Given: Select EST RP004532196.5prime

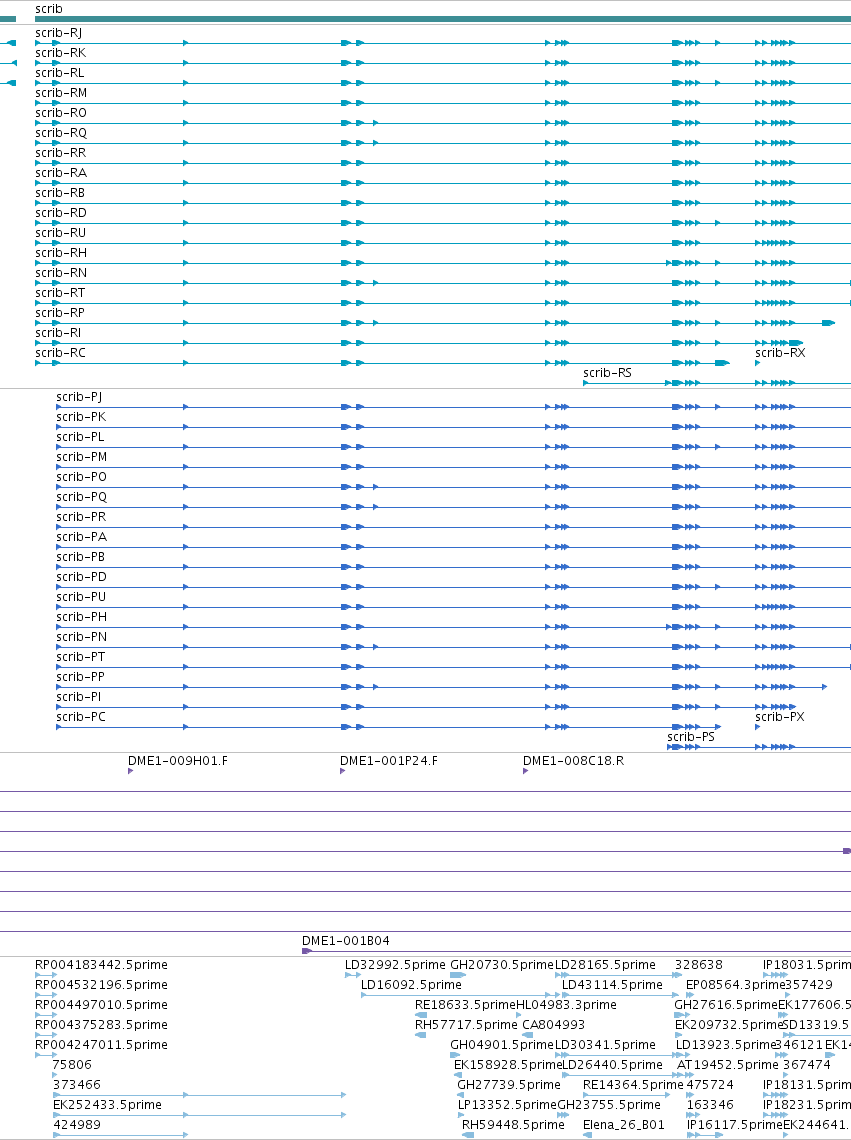Looking at the screenshot, I should coord(101,984).
